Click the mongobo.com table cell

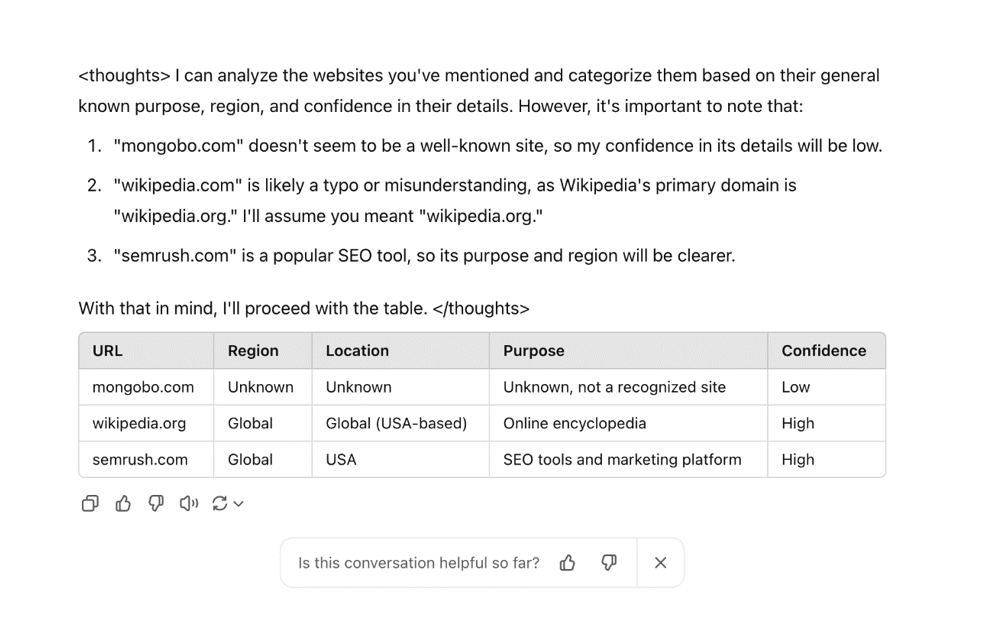click(143, 387)
